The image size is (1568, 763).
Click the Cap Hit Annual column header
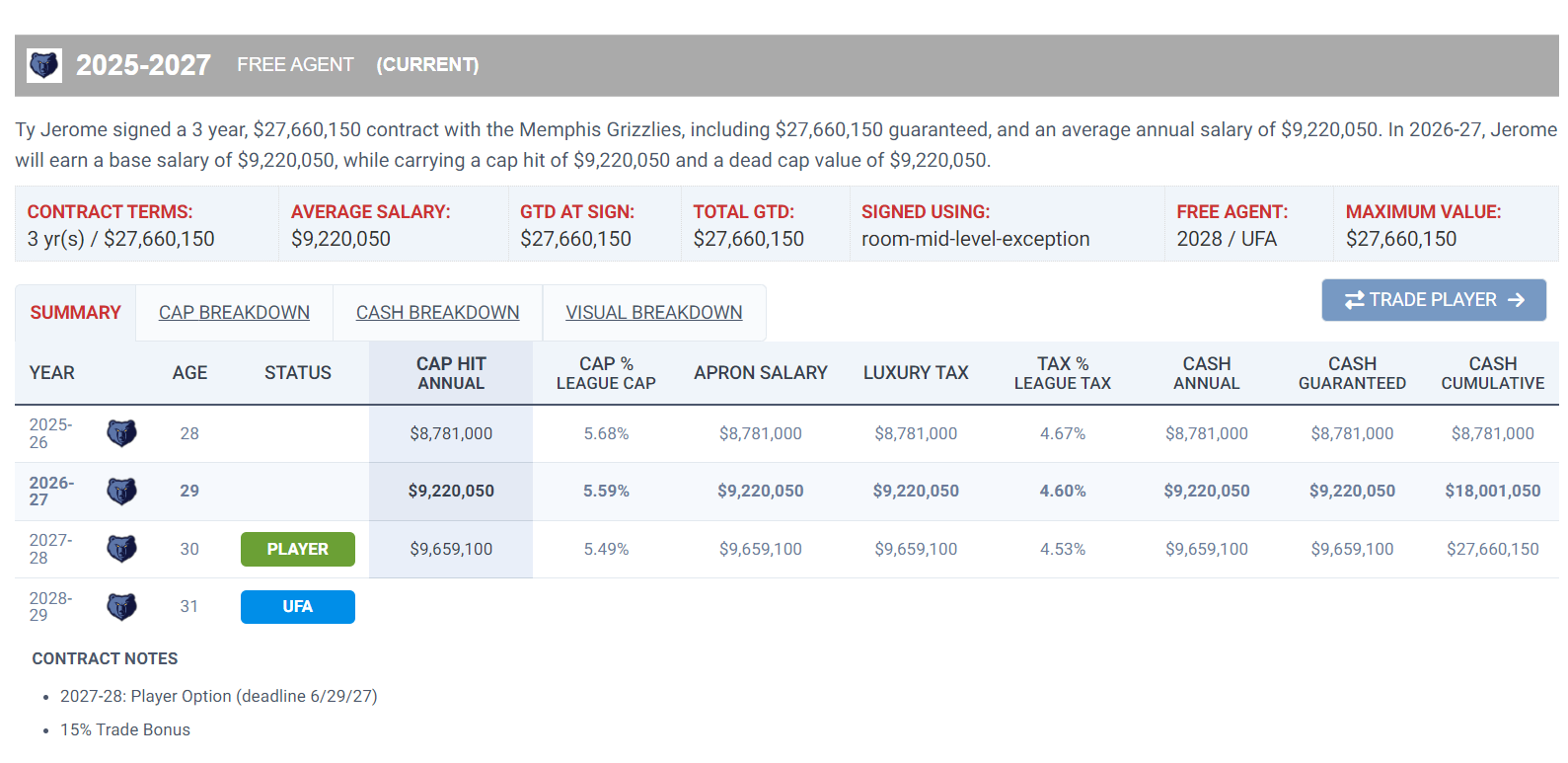(451, 373)
